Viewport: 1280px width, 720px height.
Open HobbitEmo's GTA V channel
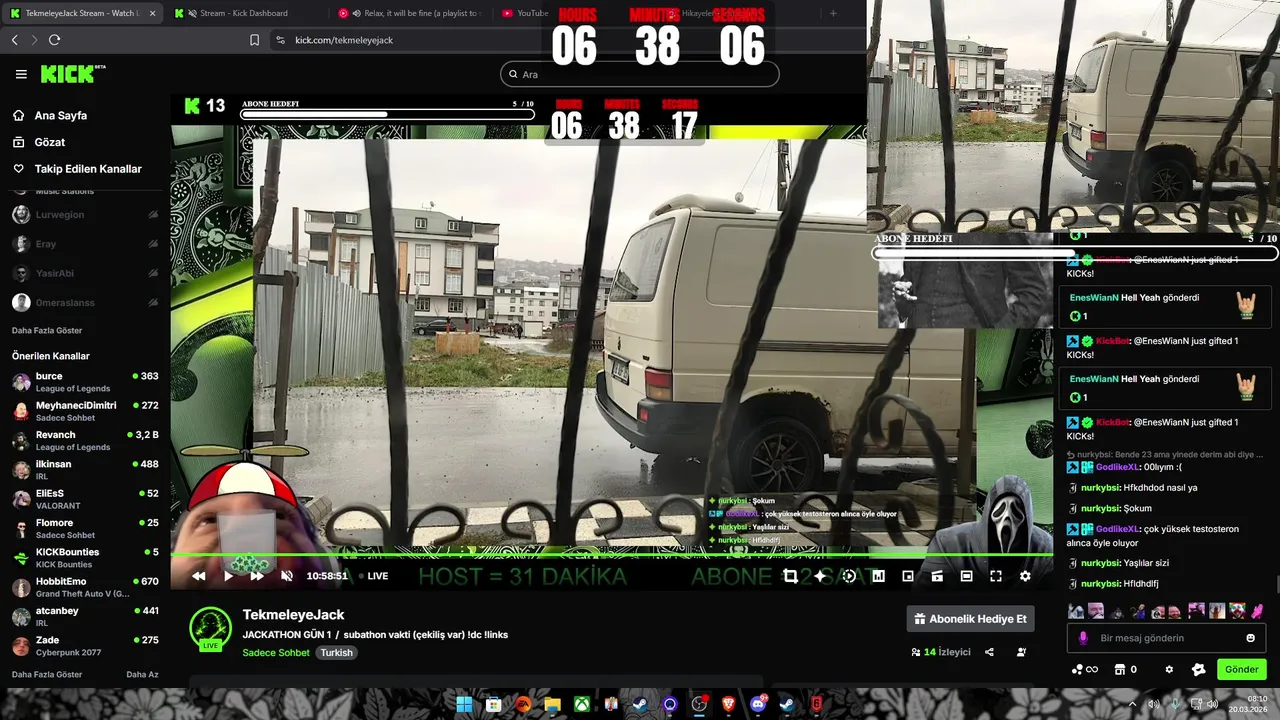click(x=85, y=587)
